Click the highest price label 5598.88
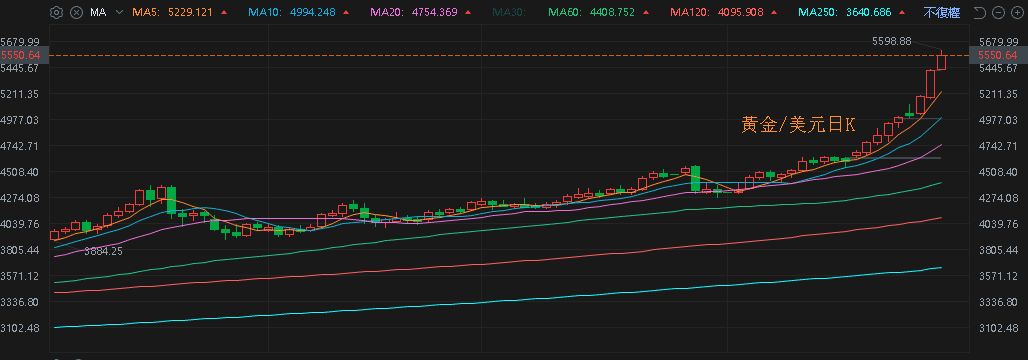The height and width of the screenshot is (360, 1028). pos(892,41)
